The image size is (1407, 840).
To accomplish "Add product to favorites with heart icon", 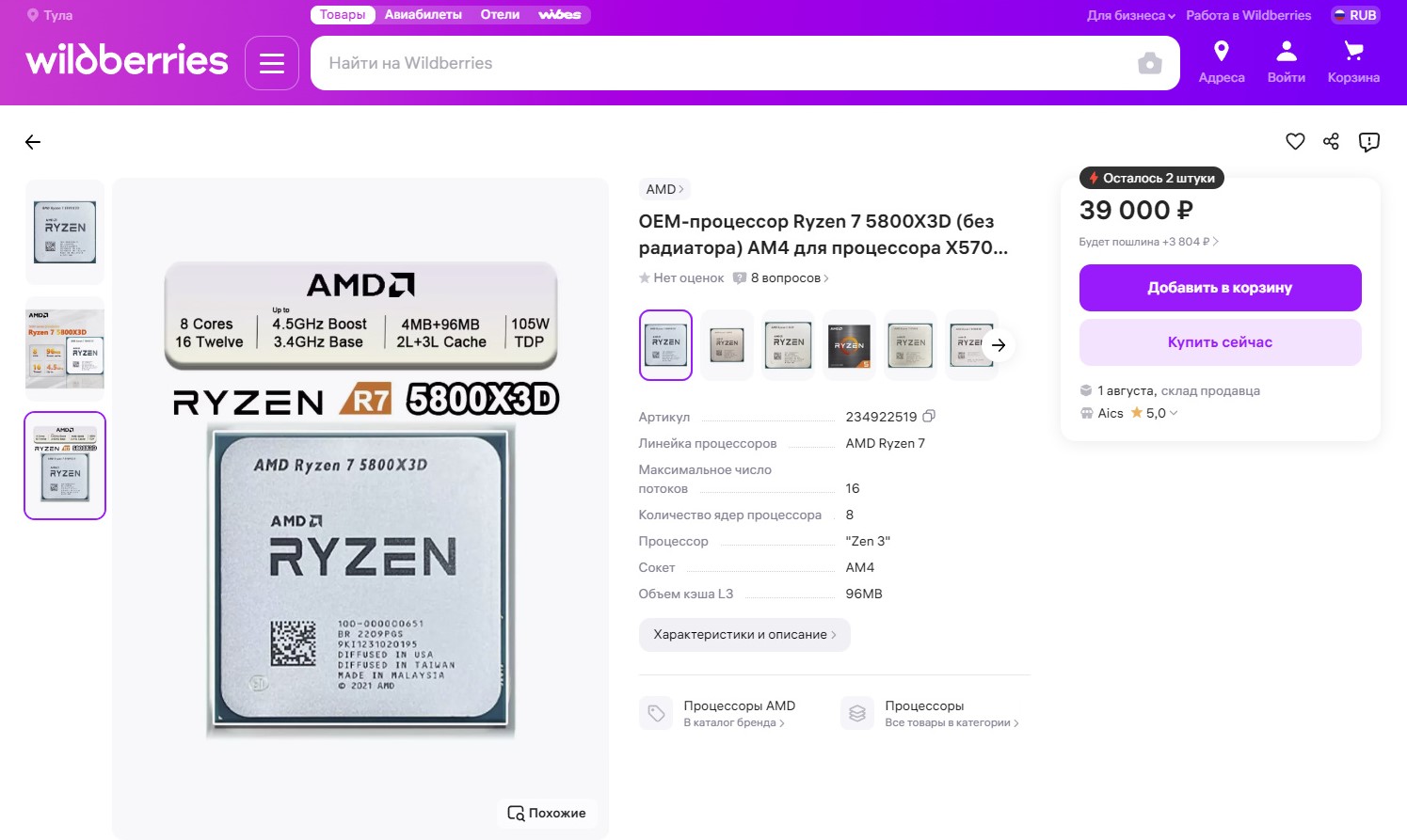I will click(x=1295, y=141).
